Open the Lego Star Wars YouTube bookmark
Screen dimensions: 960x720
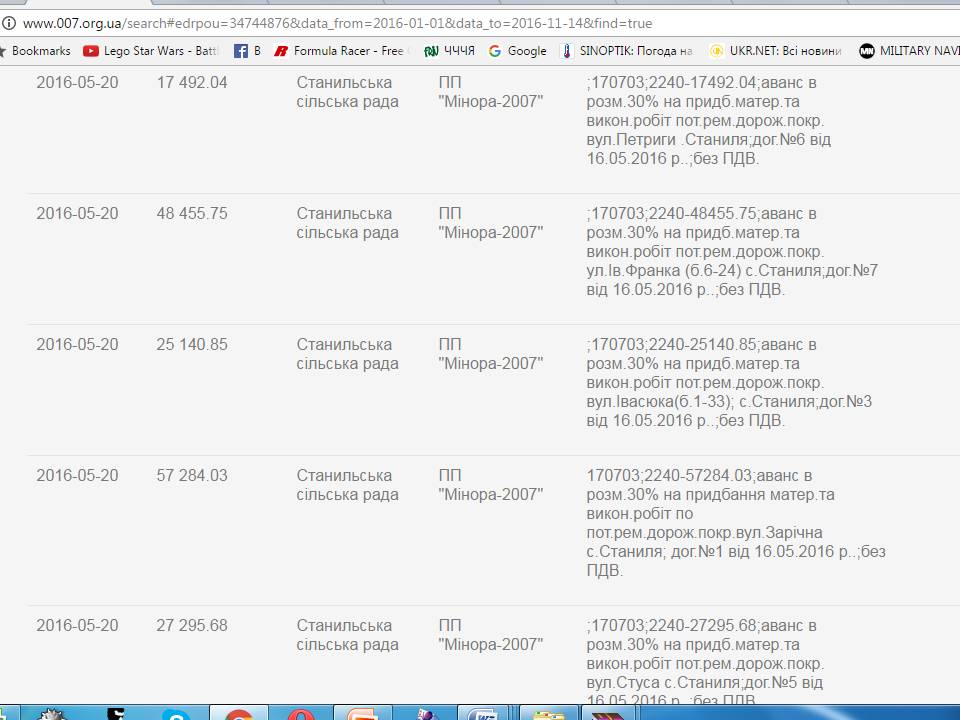(x=151, y=51)
